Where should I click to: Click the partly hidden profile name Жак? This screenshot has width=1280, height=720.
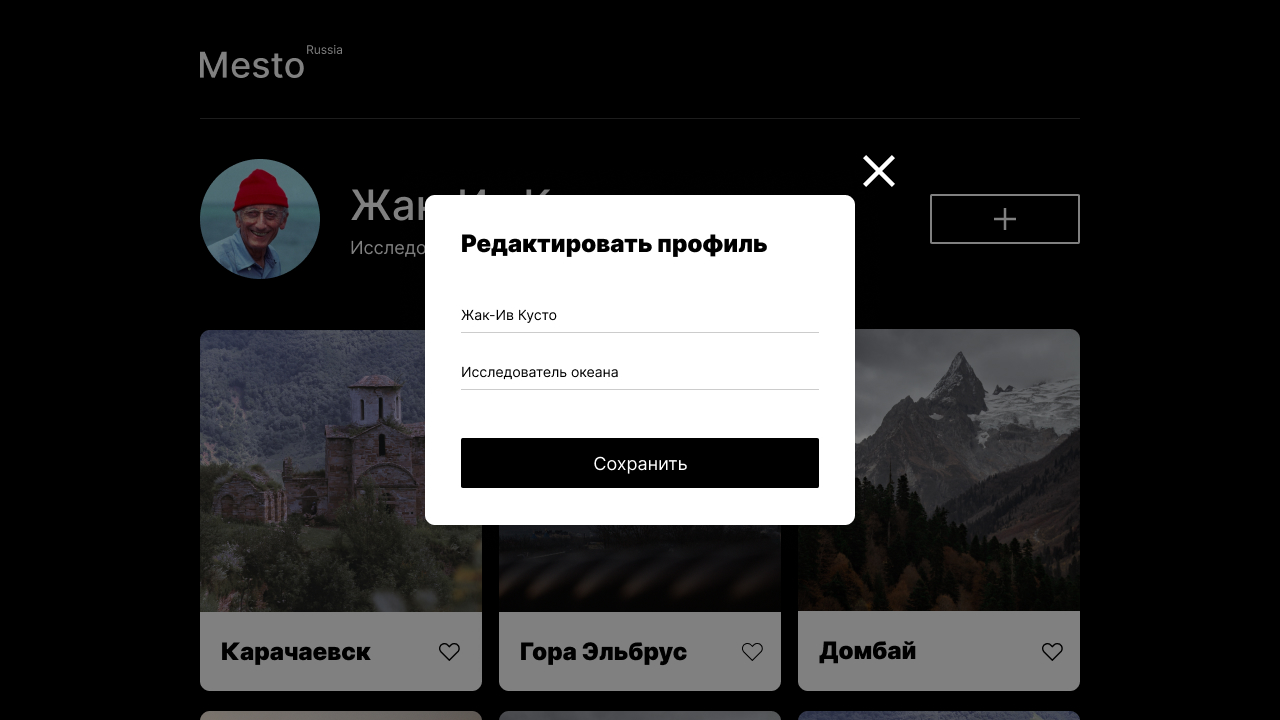coord(387,205)
